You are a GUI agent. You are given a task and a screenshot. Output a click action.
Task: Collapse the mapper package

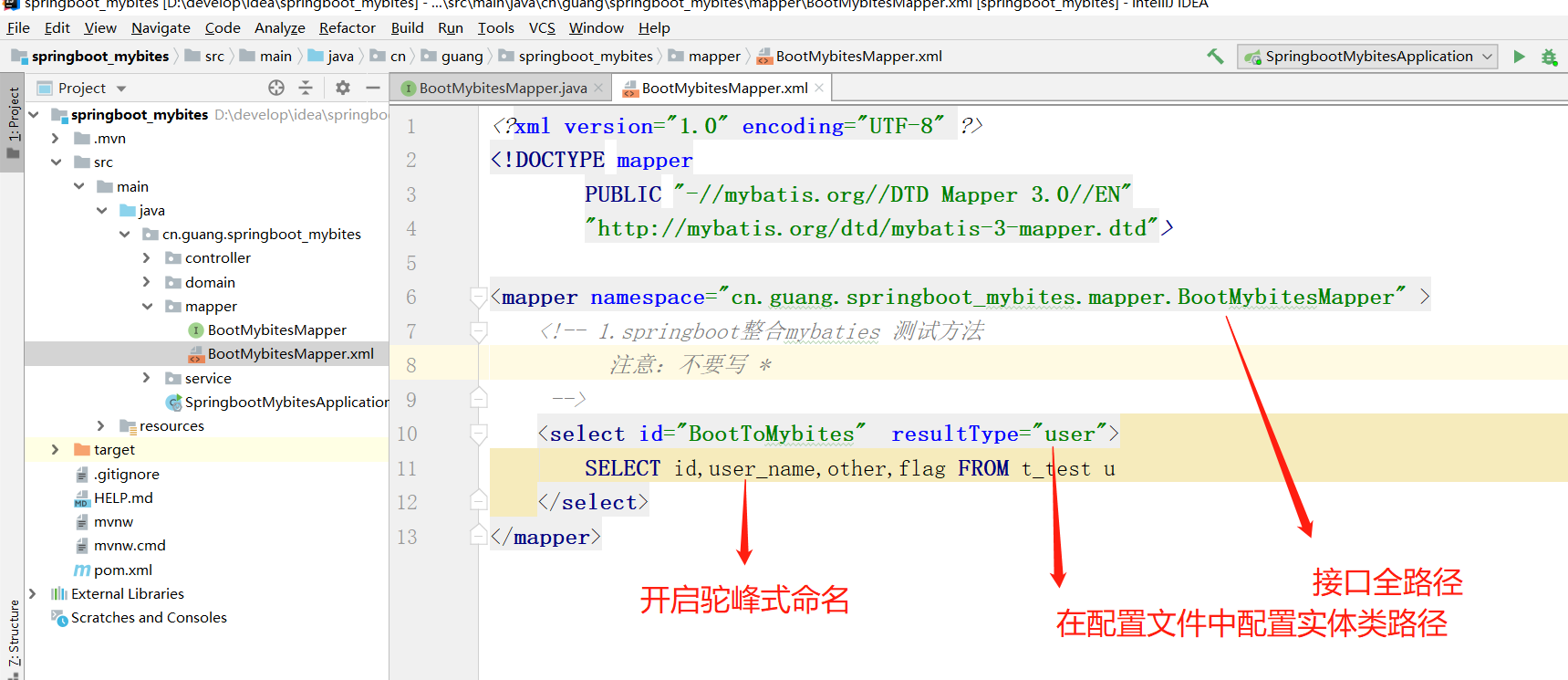click(147, 306)
